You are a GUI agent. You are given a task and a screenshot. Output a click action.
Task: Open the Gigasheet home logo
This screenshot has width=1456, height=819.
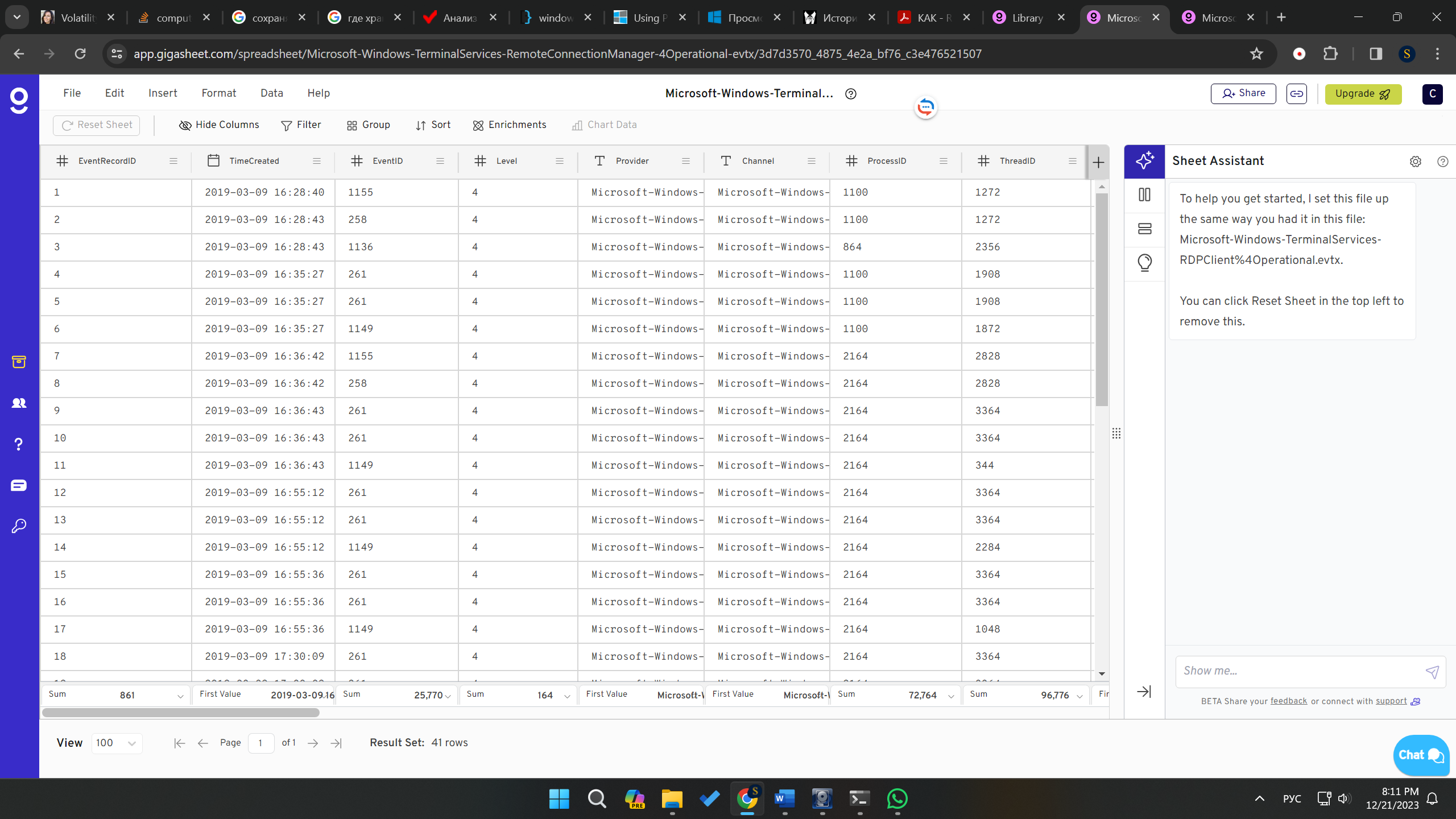(19, 101)
